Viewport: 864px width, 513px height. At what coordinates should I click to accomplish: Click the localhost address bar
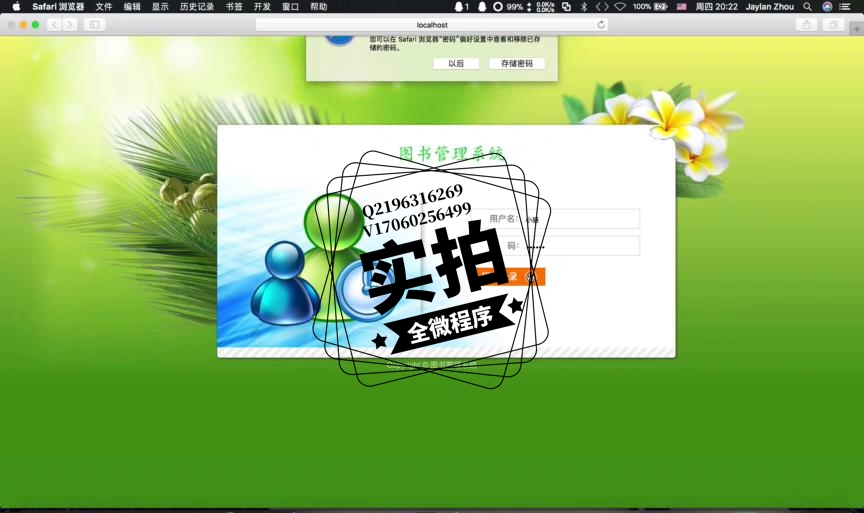pos(432,25)
